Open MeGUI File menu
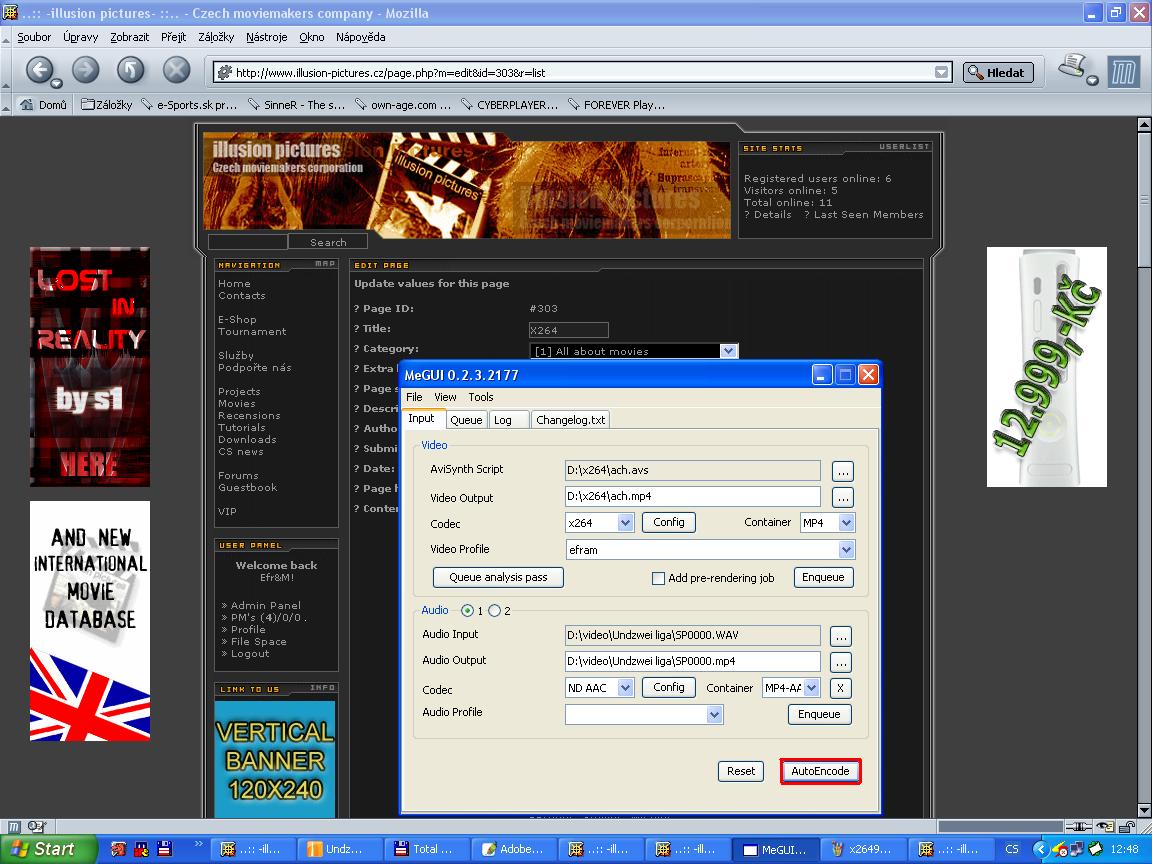The height and width of the screenshot is (864, 1152). point(414,397)
